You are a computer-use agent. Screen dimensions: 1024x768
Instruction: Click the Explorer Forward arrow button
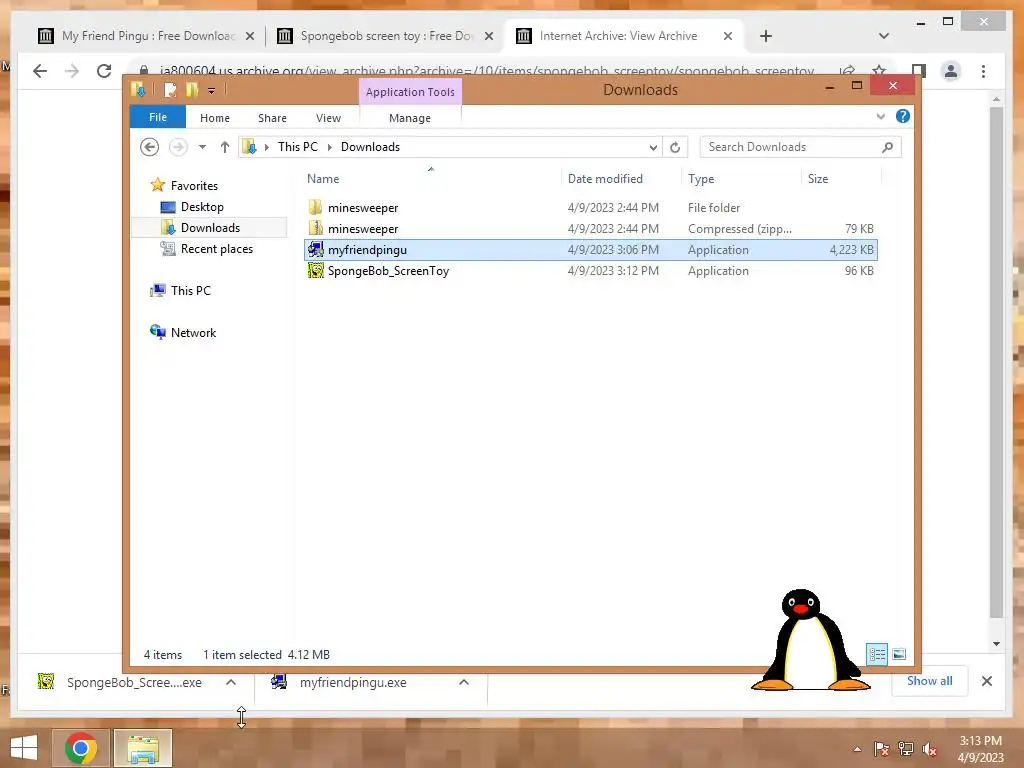(x=178, y=147)
